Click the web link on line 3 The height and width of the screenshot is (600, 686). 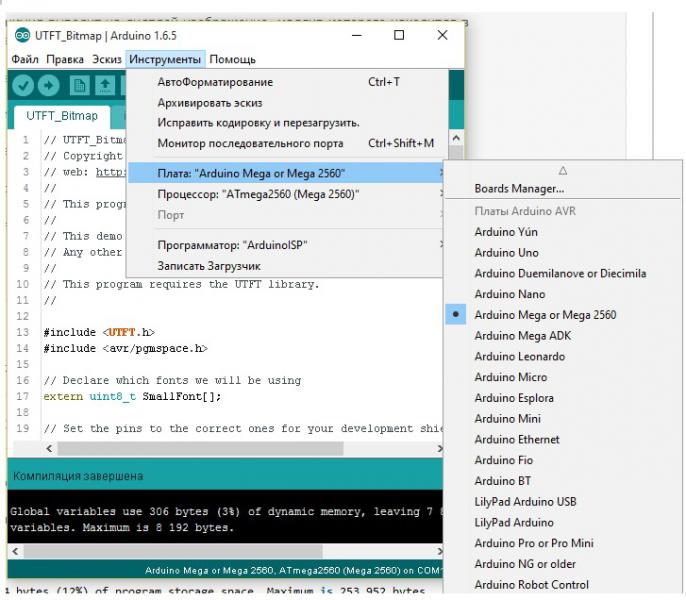point(111,172)
